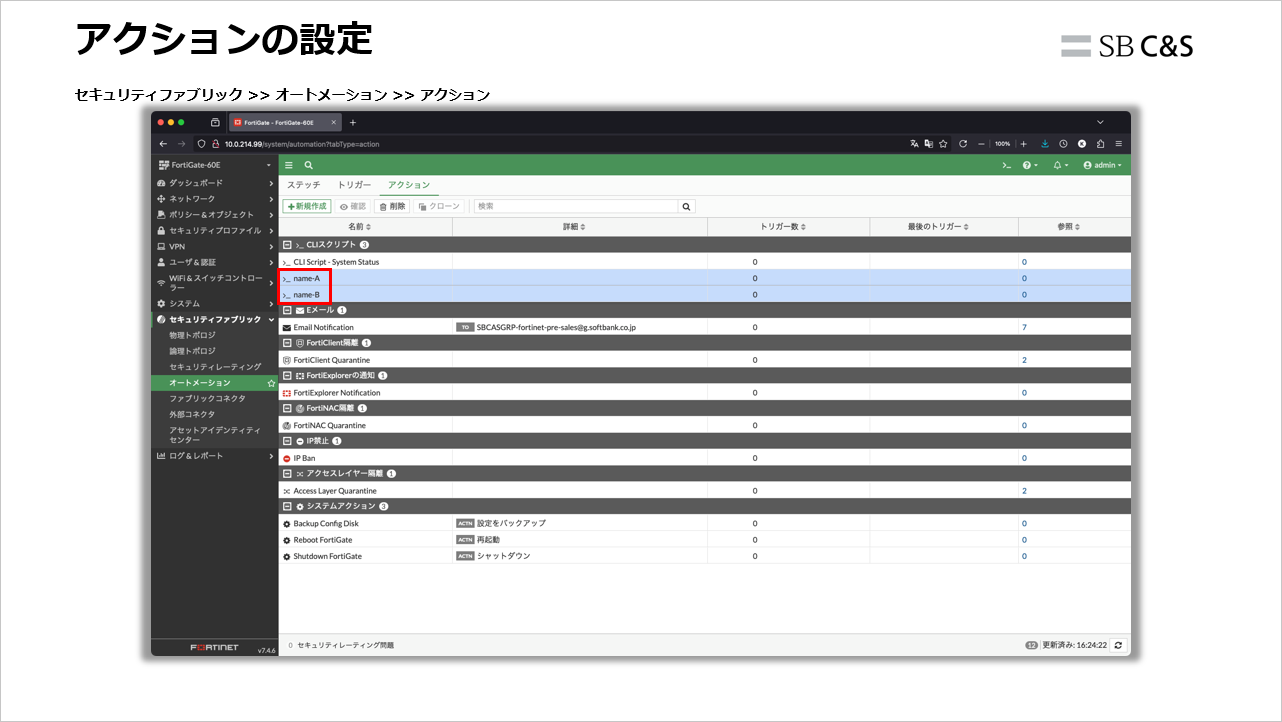The height and width of the screenshot is (722, 1282).
Task: Click the favorite star beside オートメーション
Action: pos(271,383)
